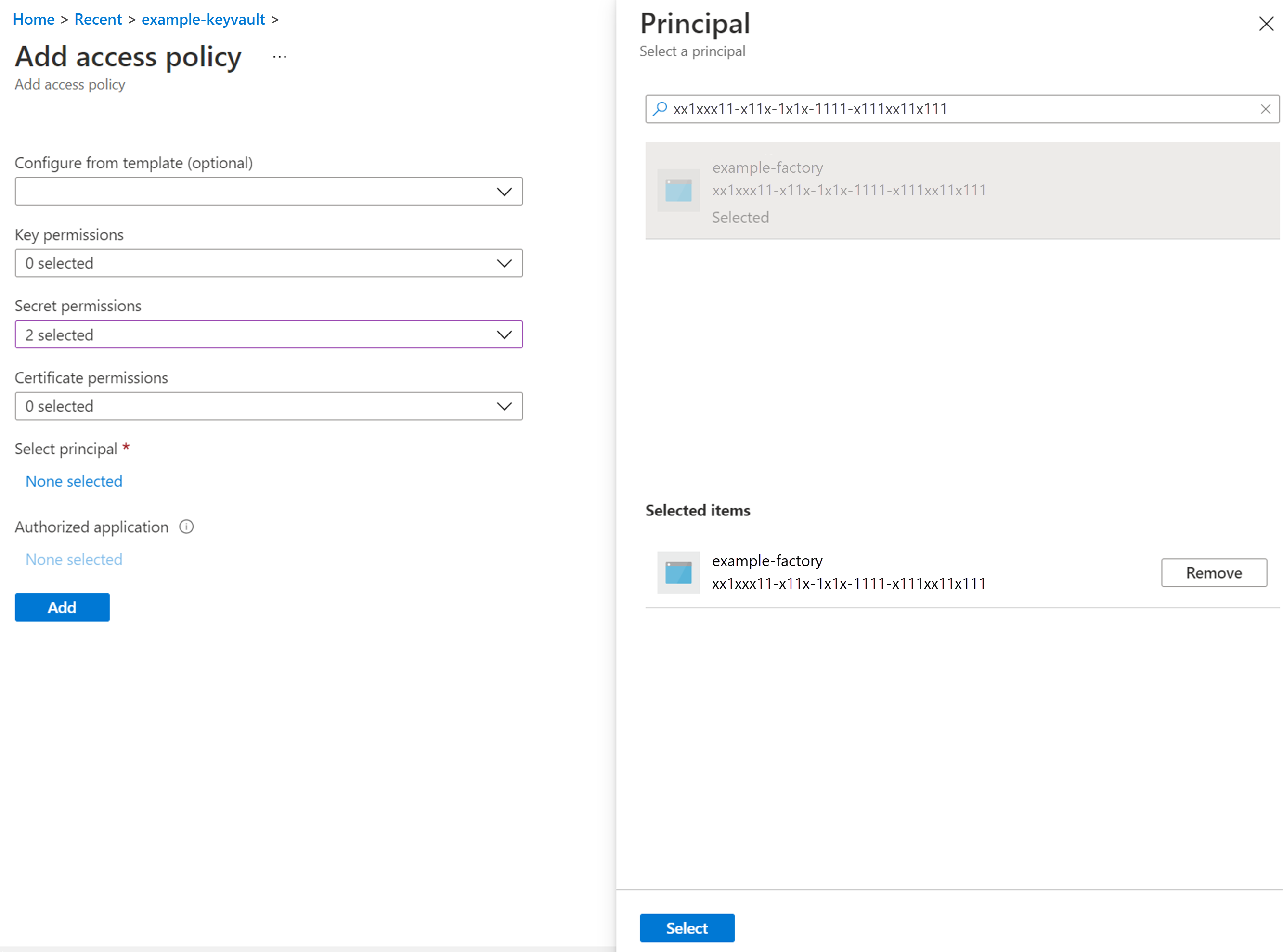The image size is (1283, 952).
Task: Confirm the principal with the Select button
Action: coord(687,928)
